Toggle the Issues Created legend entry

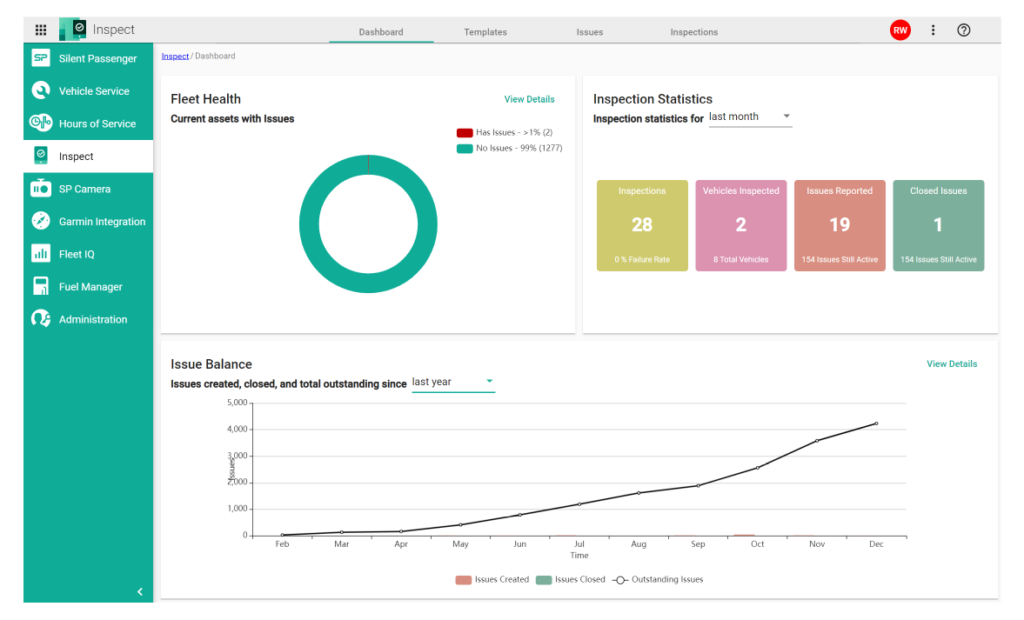click(492, 579)
